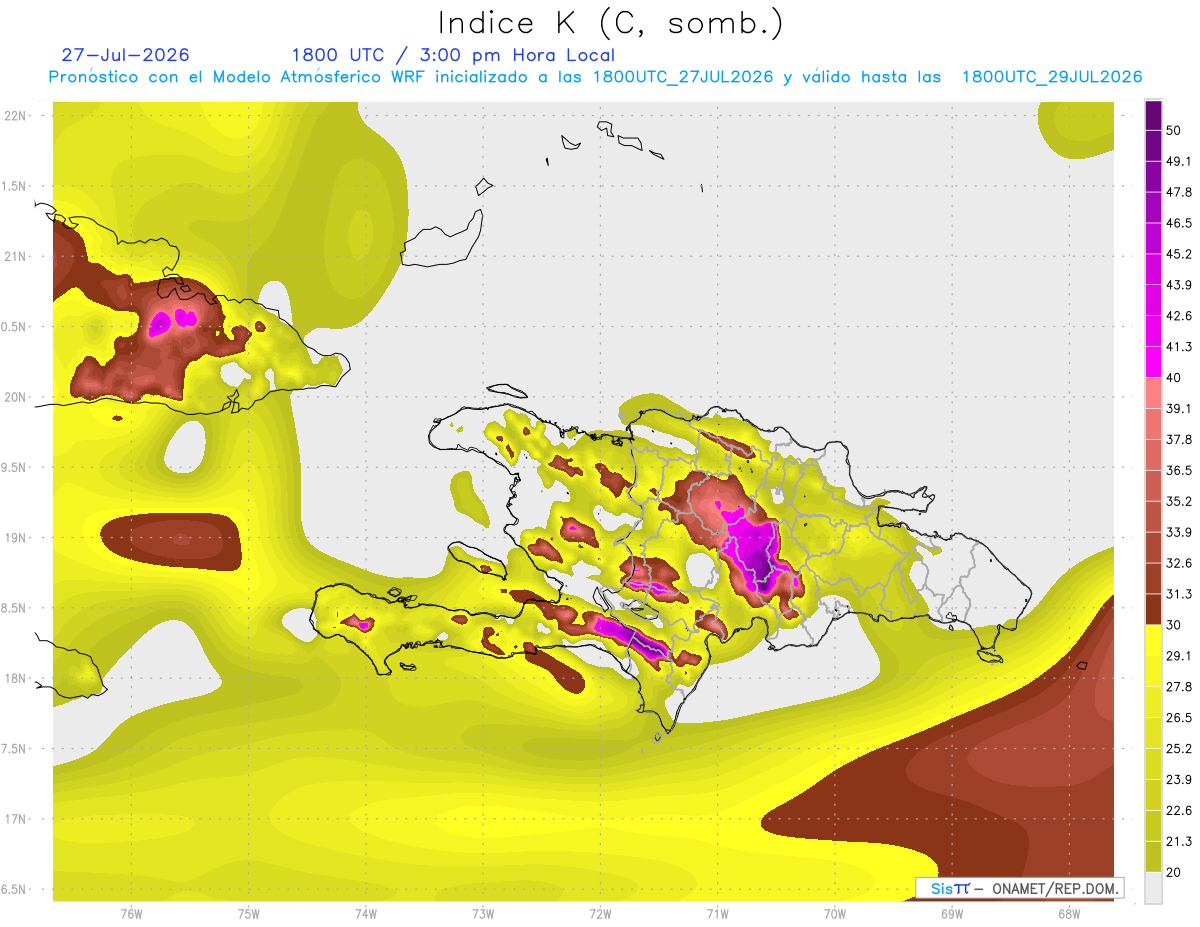Click the '75W' longitude label
Screen dimensions: 1200x927
pyautogui.click(x=249, y=914)
